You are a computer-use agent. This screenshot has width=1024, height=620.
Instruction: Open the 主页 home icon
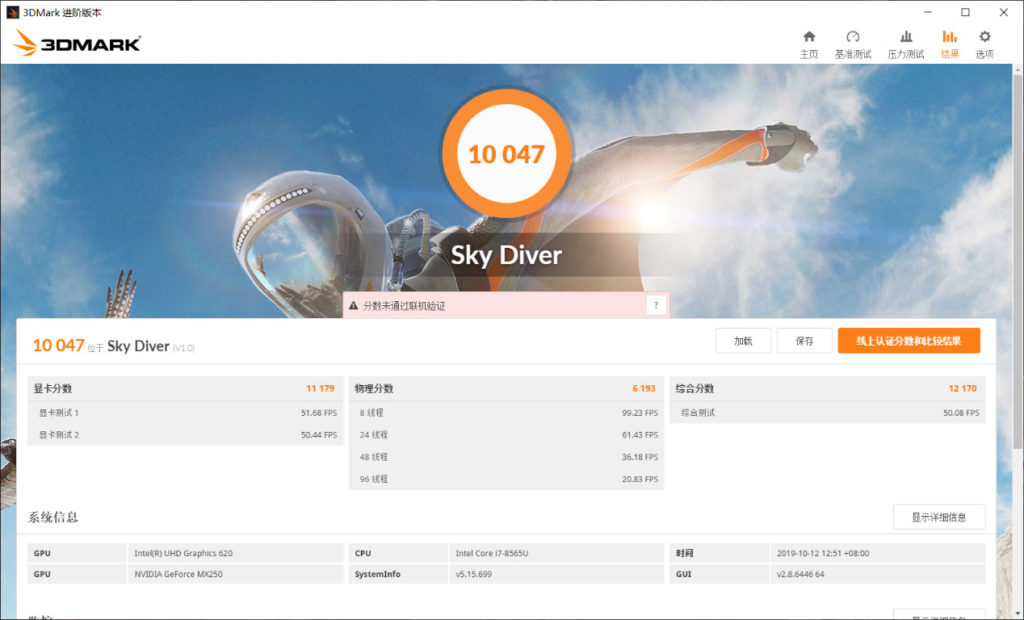[808, 37]
